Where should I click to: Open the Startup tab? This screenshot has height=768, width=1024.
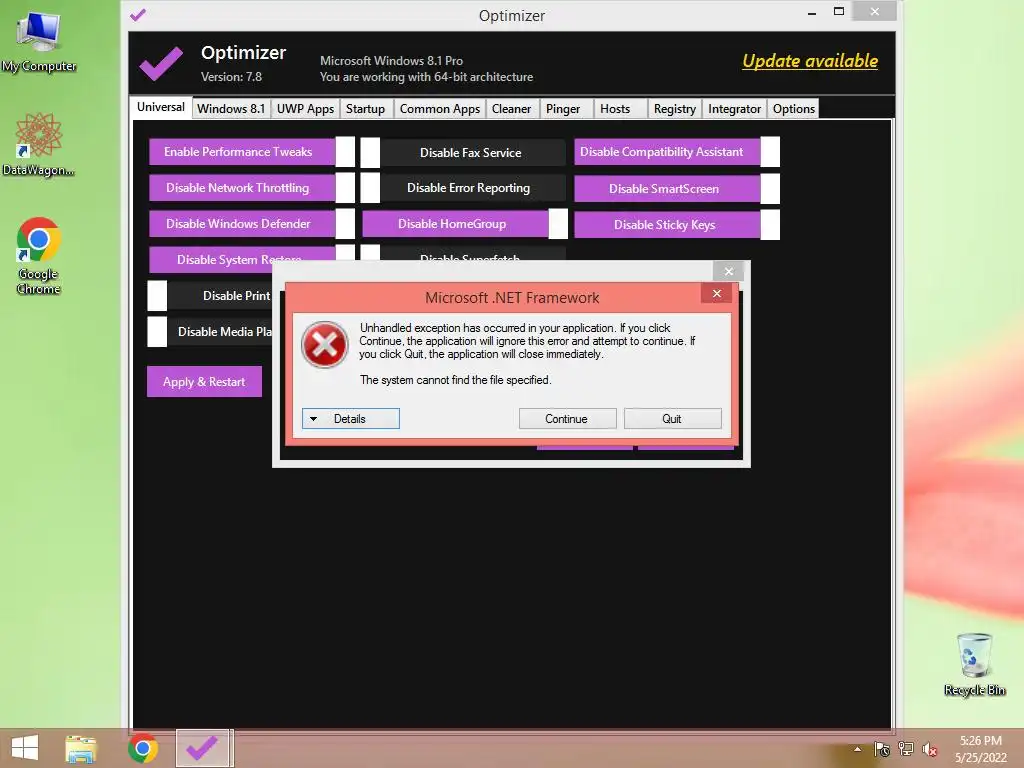pos(365,108)
